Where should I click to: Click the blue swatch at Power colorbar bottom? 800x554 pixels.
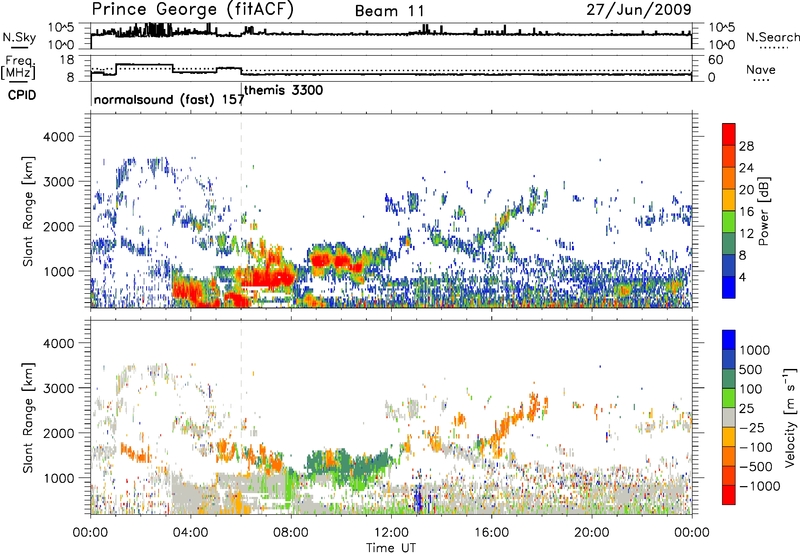coord(729,287)
